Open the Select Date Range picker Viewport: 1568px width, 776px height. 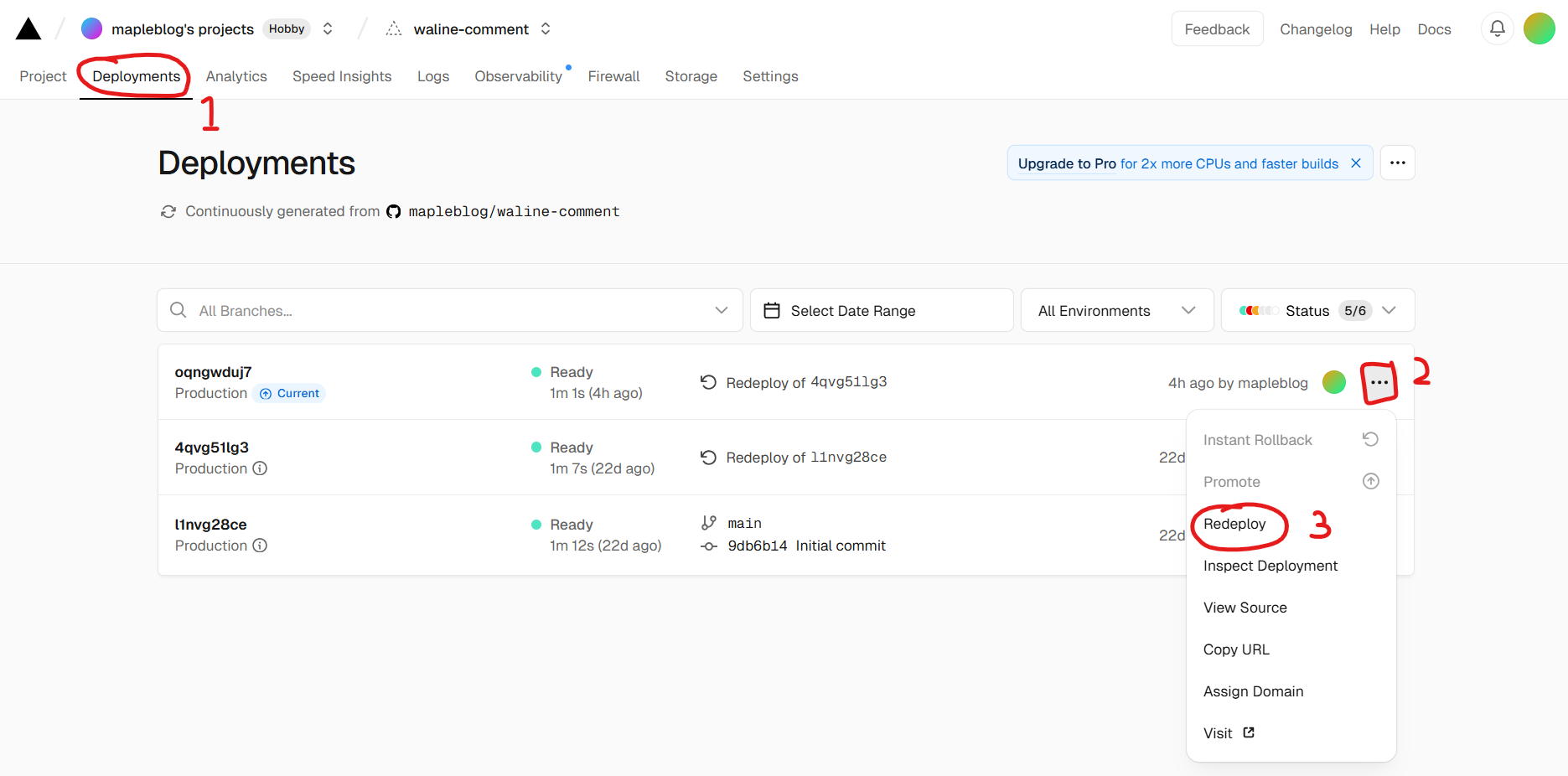pyautogui.click(x=881, y=311)
